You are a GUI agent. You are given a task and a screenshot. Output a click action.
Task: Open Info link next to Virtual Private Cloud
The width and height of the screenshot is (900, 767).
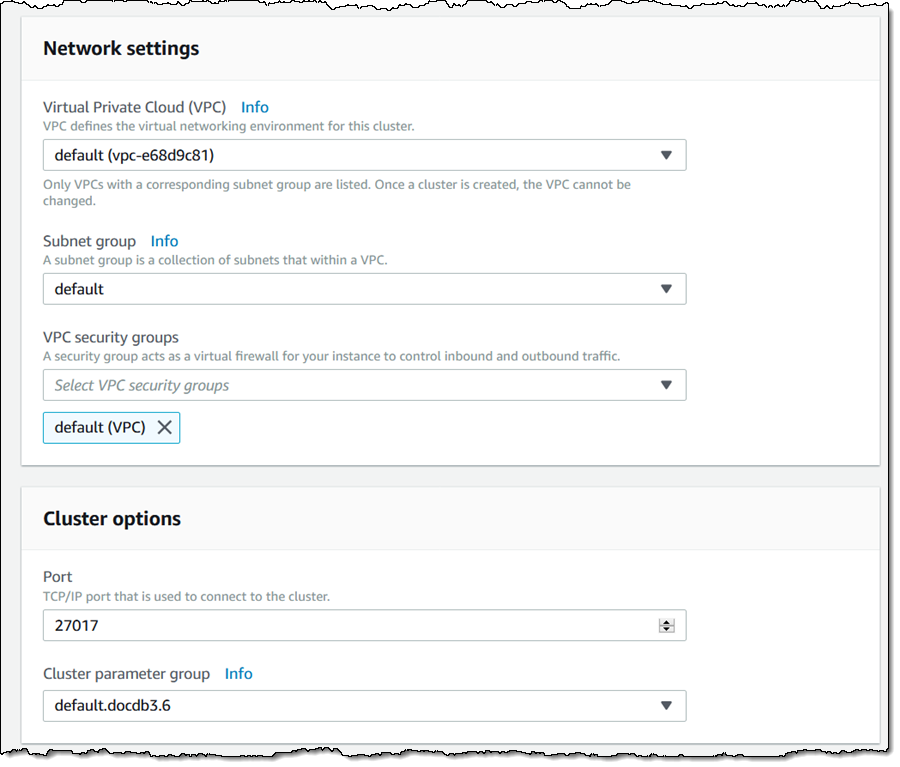[x=255, y=107]
